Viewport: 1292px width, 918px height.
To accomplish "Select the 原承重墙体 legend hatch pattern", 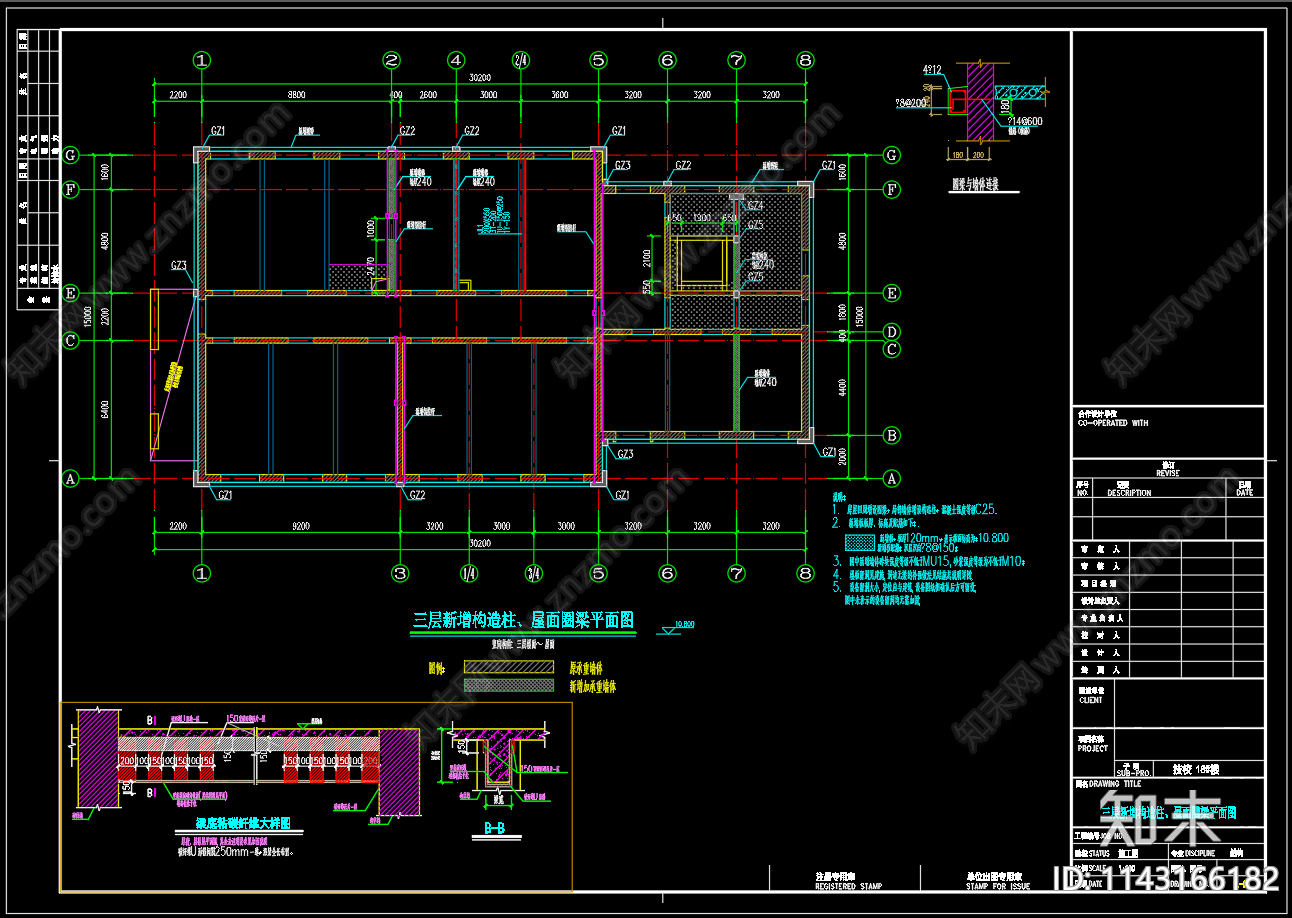I will point(509,666).
